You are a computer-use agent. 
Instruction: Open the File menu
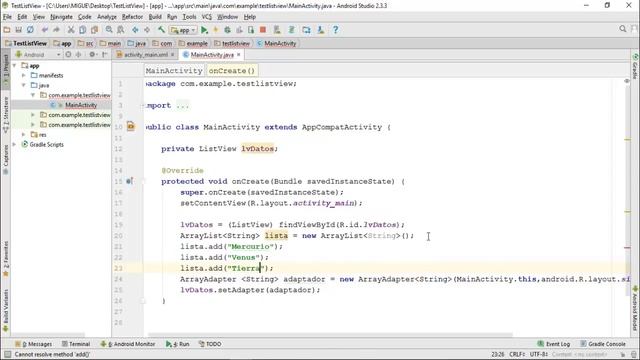[7, 17]
